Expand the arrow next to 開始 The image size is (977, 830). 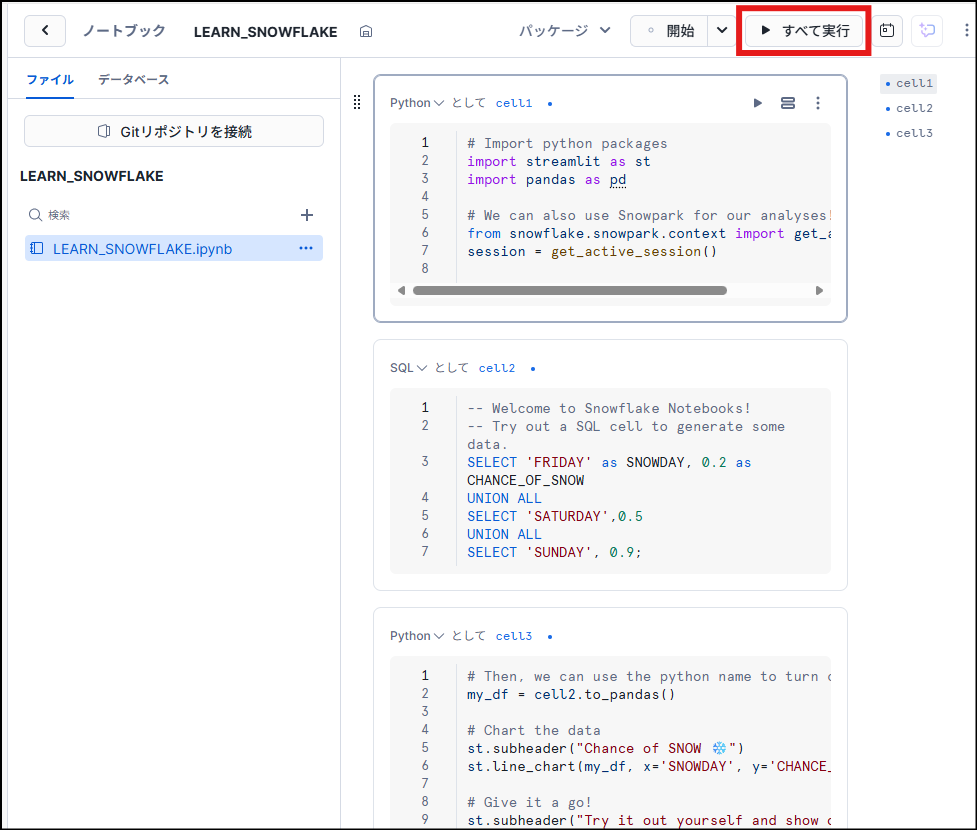[722, 31]
